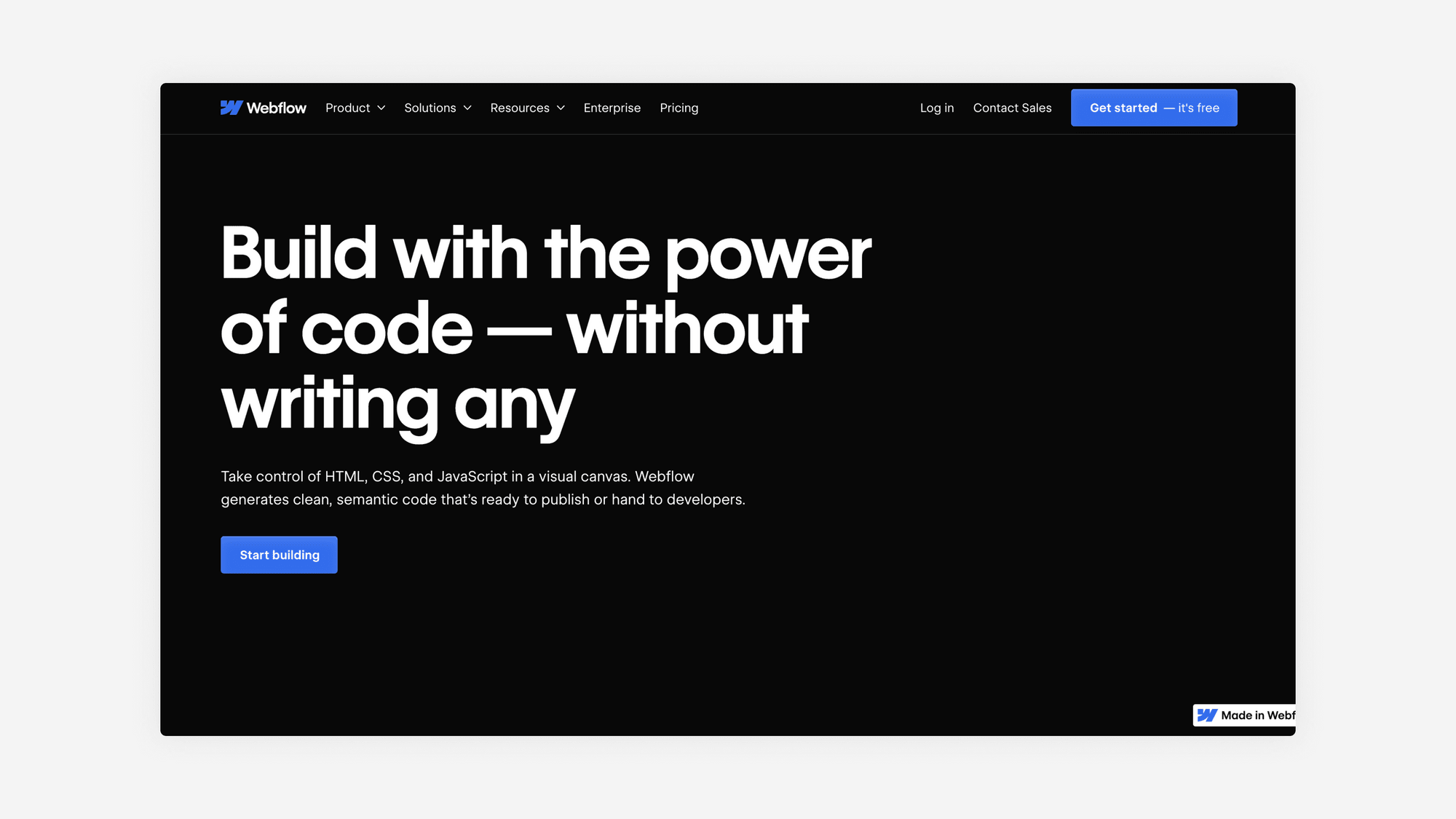Click the Get started — it's free button
The width and height of the screenshot is (1456, 819).
point(1153,107)
